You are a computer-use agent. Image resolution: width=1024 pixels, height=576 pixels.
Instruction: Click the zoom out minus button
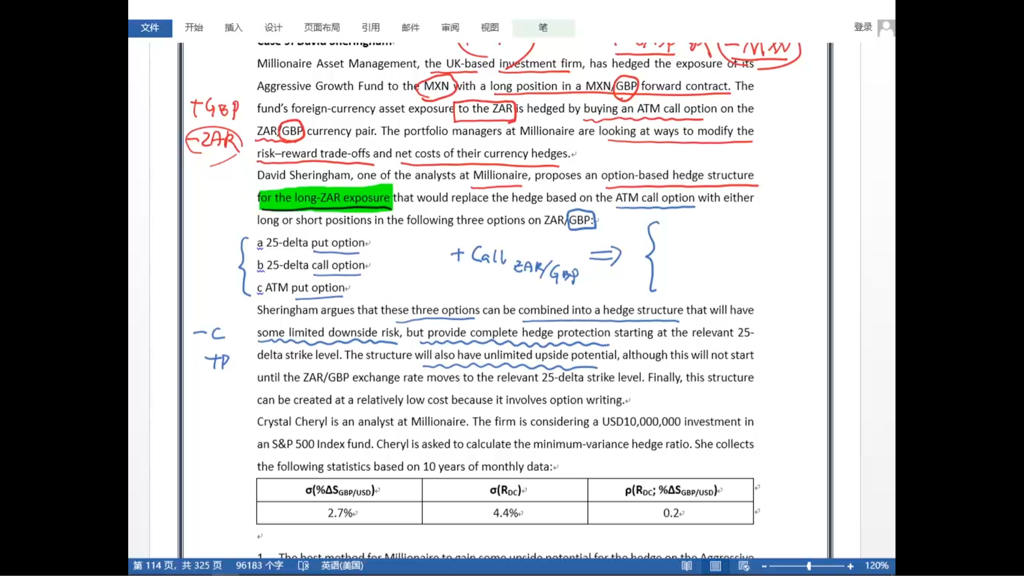click(x=764, y=566)
